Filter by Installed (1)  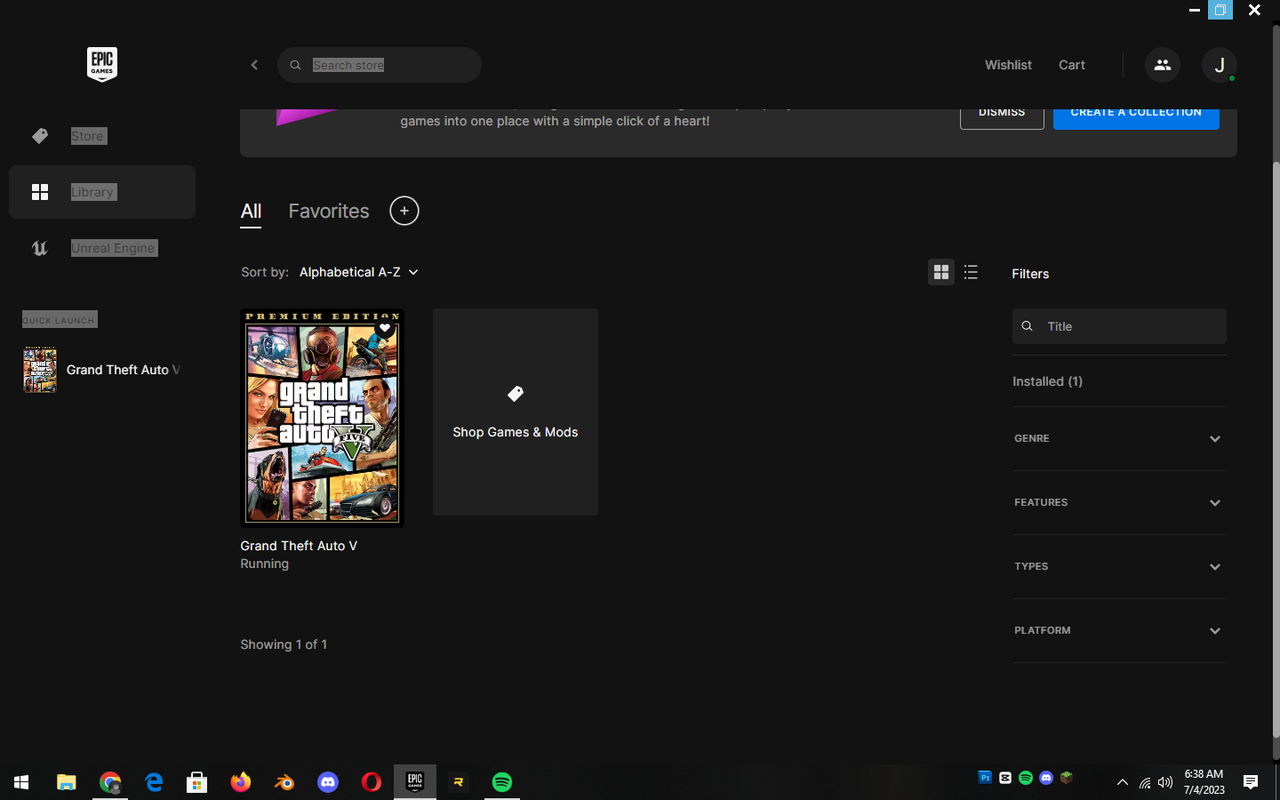(x=1047, y=381)
